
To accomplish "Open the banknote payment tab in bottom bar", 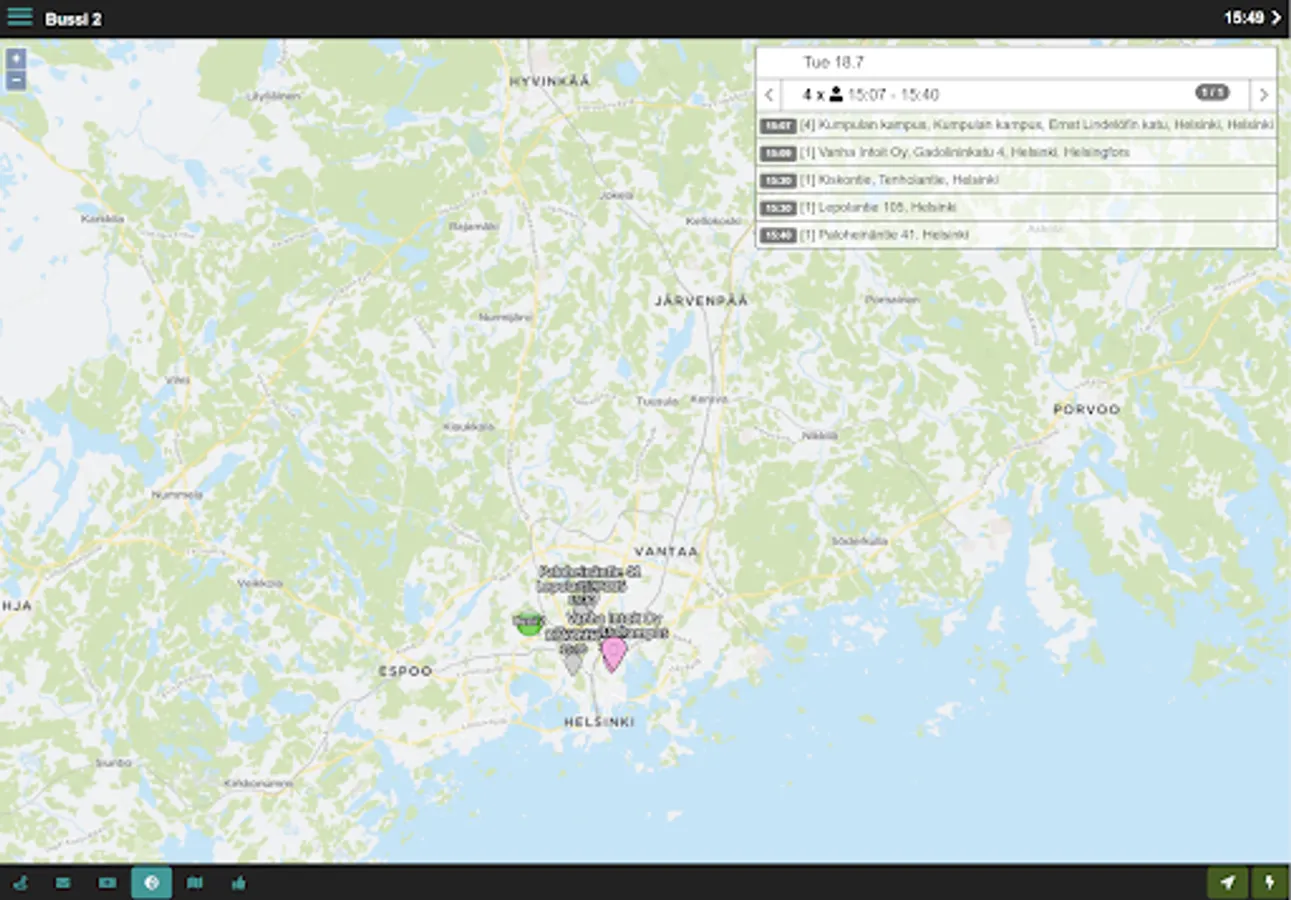I will 107,883.
